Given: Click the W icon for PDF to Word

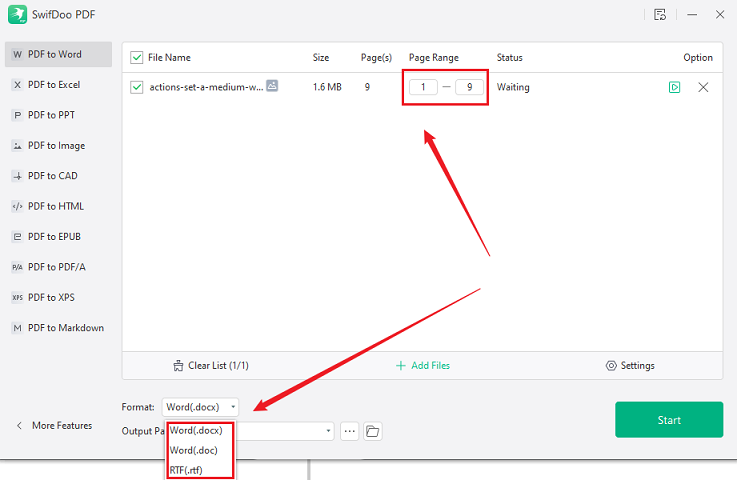Looking at the screenshot, I should (17, 55).
